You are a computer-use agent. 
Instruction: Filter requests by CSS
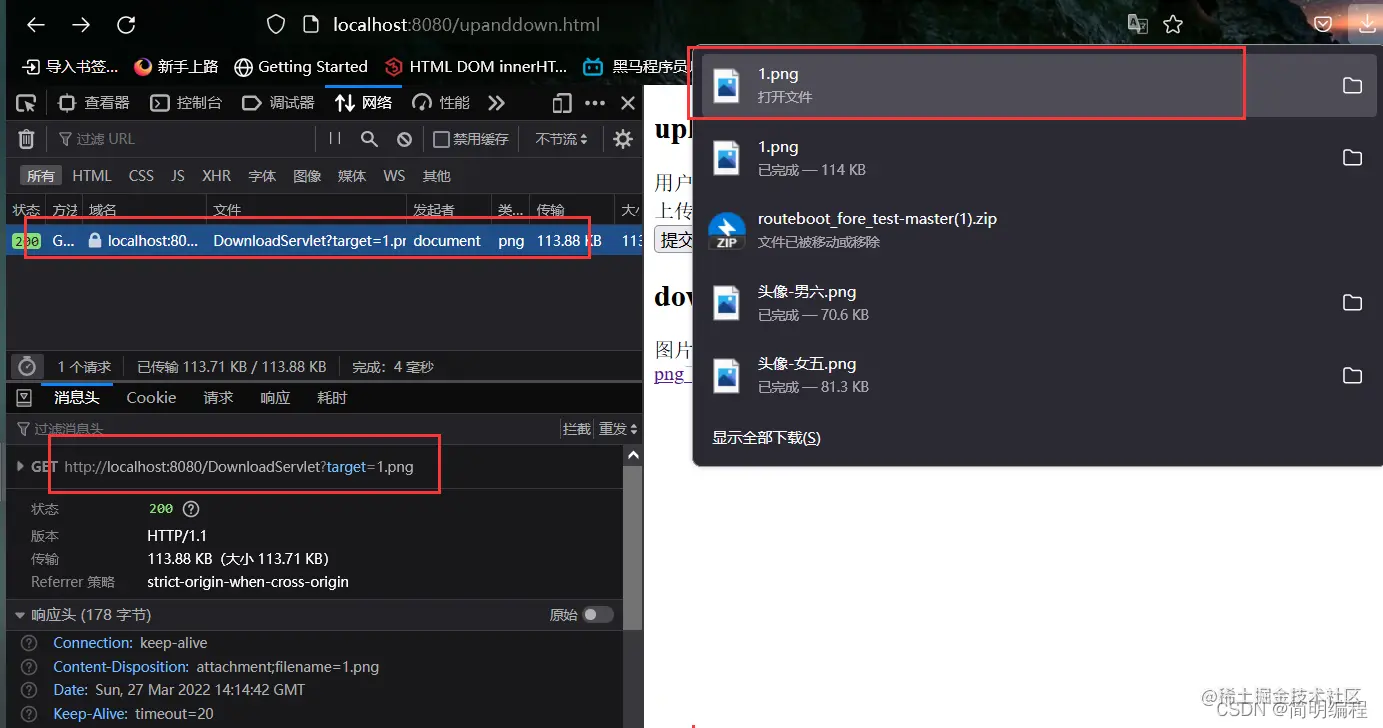[141, 176]
